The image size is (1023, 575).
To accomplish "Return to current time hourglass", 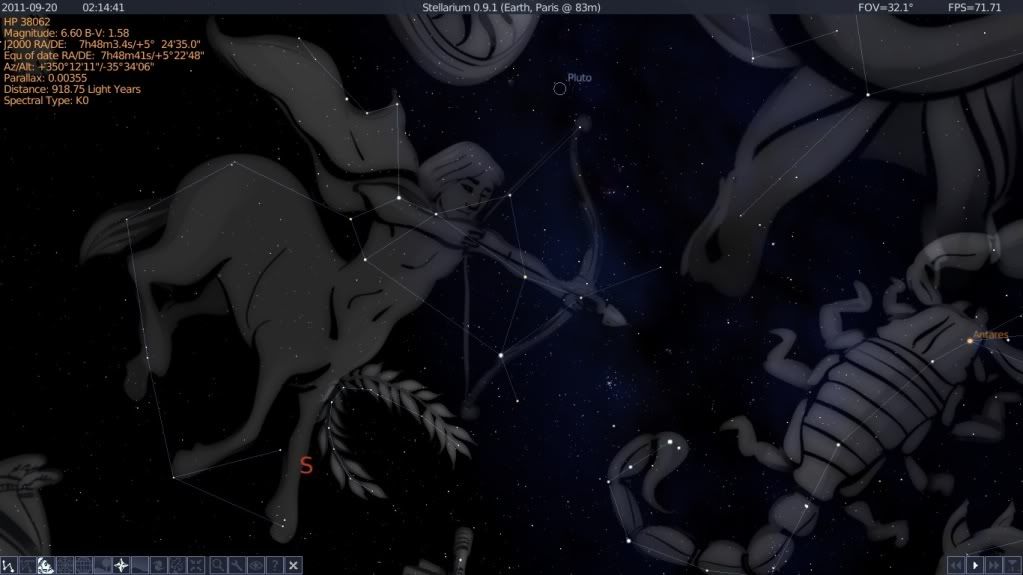I will pos(1013,565).
